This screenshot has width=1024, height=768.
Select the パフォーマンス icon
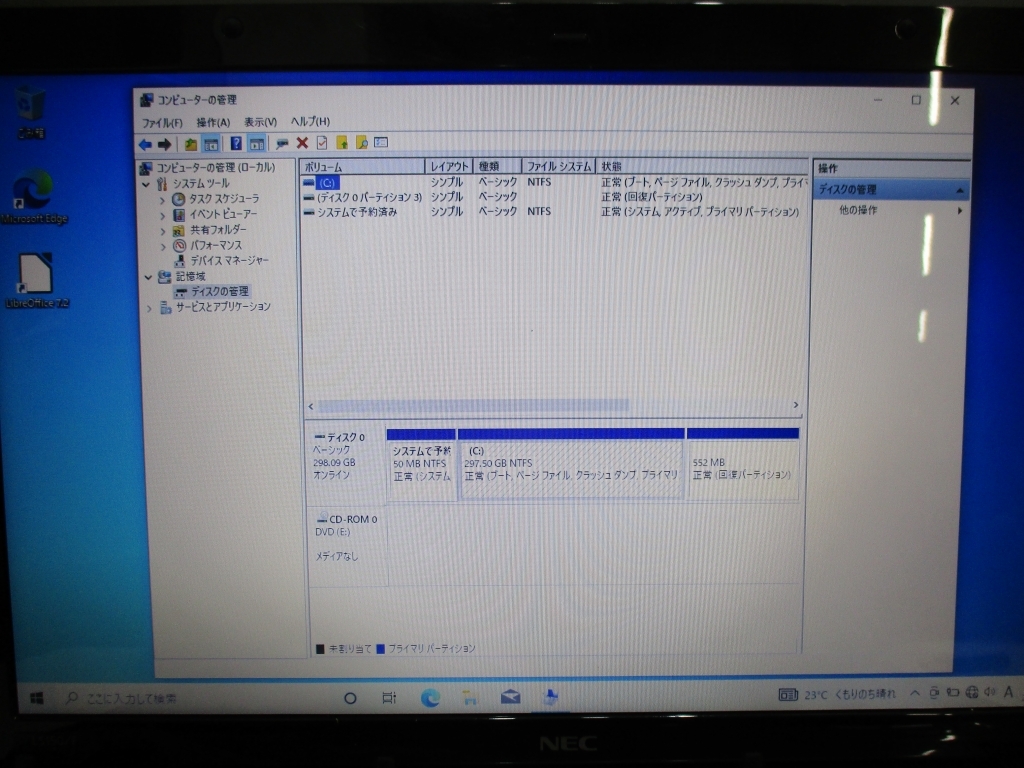[x=179, y=246]
